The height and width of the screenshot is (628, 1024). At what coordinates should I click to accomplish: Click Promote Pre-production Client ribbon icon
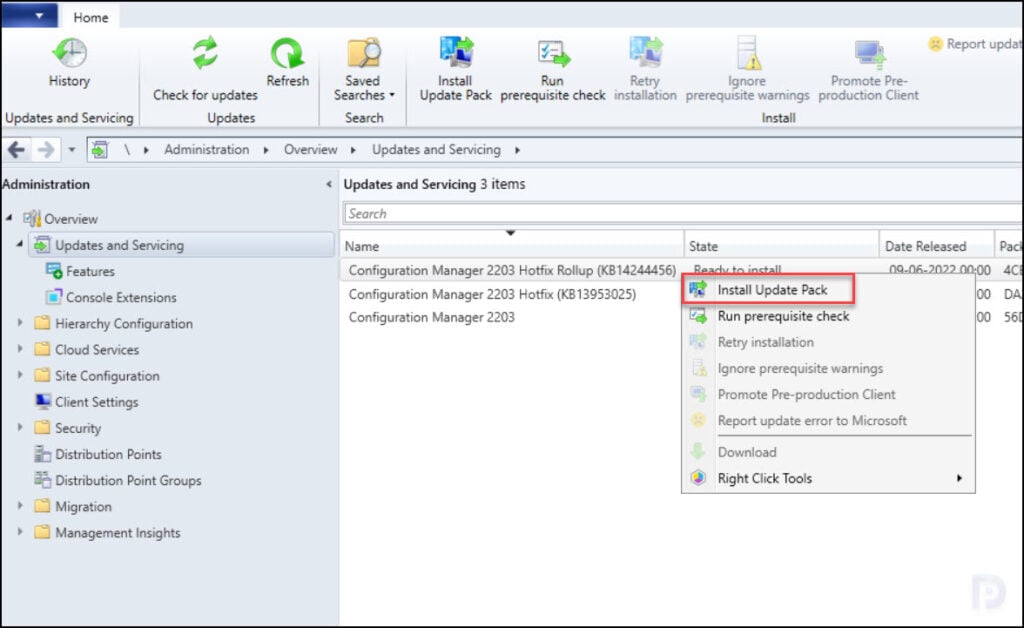pos(869,70)
